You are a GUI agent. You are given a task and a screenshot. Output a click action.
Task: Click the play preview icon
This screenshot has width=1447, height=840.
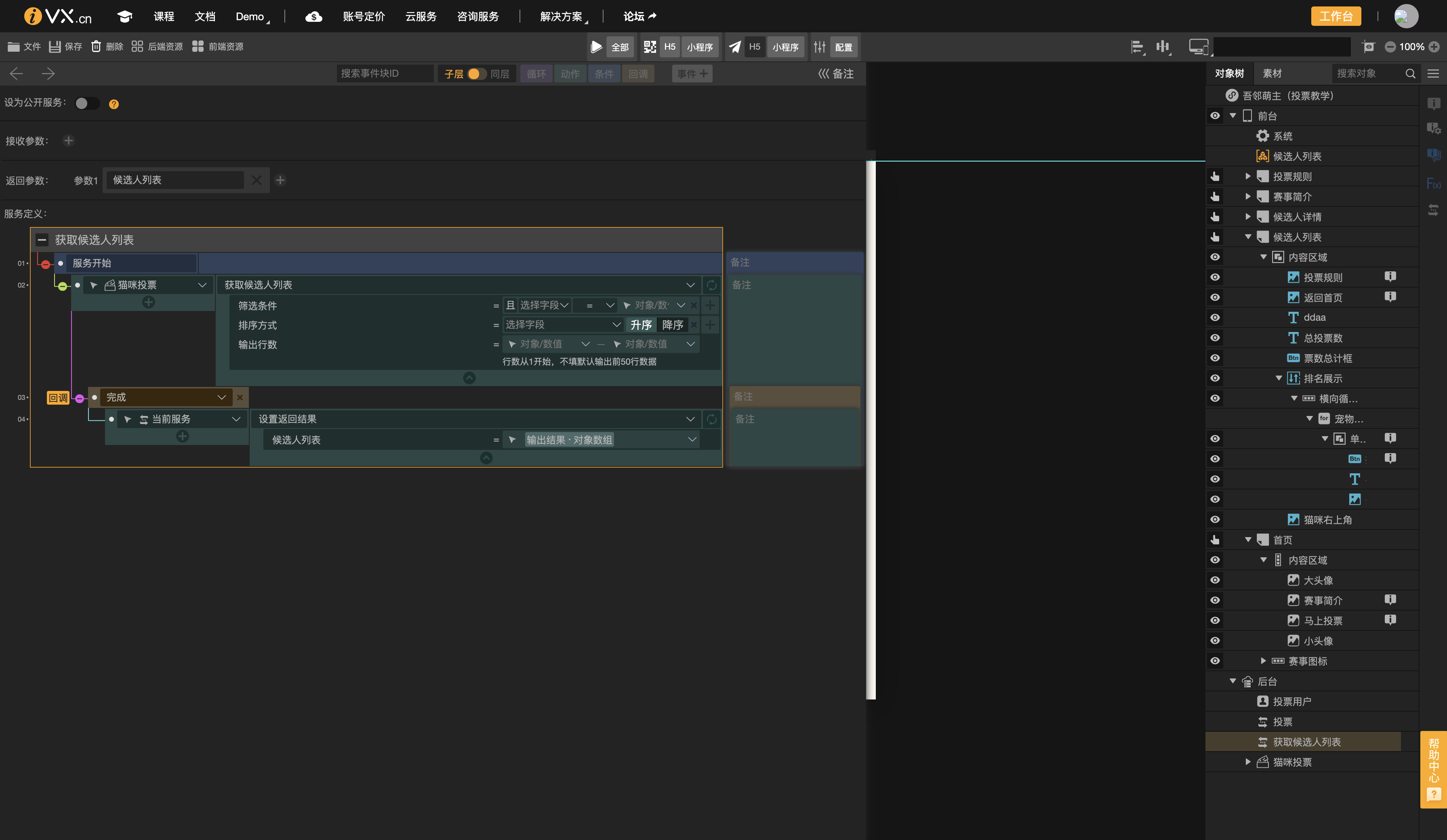coord(597,46)
